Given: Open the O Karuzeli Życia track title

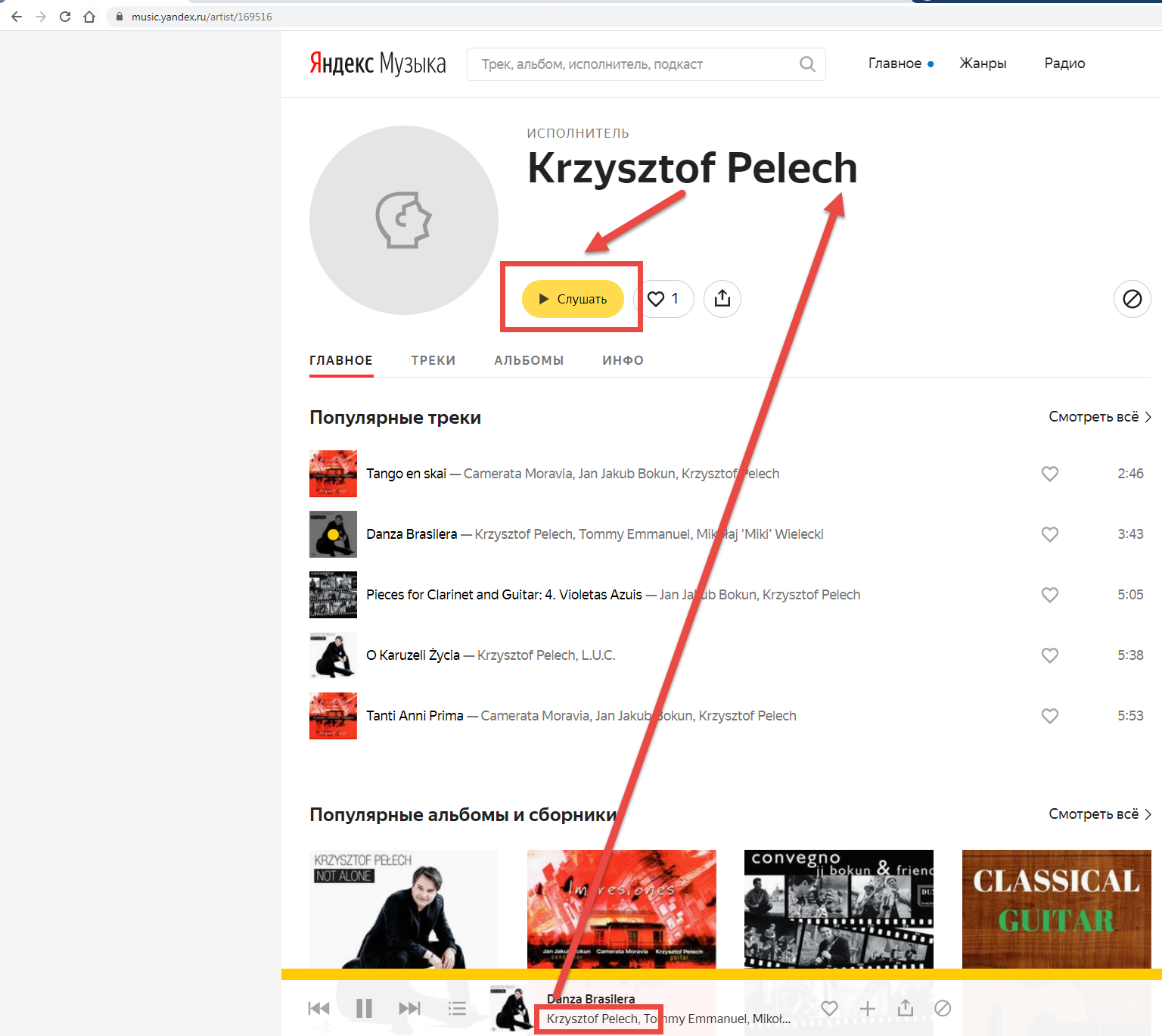Looking at the screenshot, I should [413, 655].
